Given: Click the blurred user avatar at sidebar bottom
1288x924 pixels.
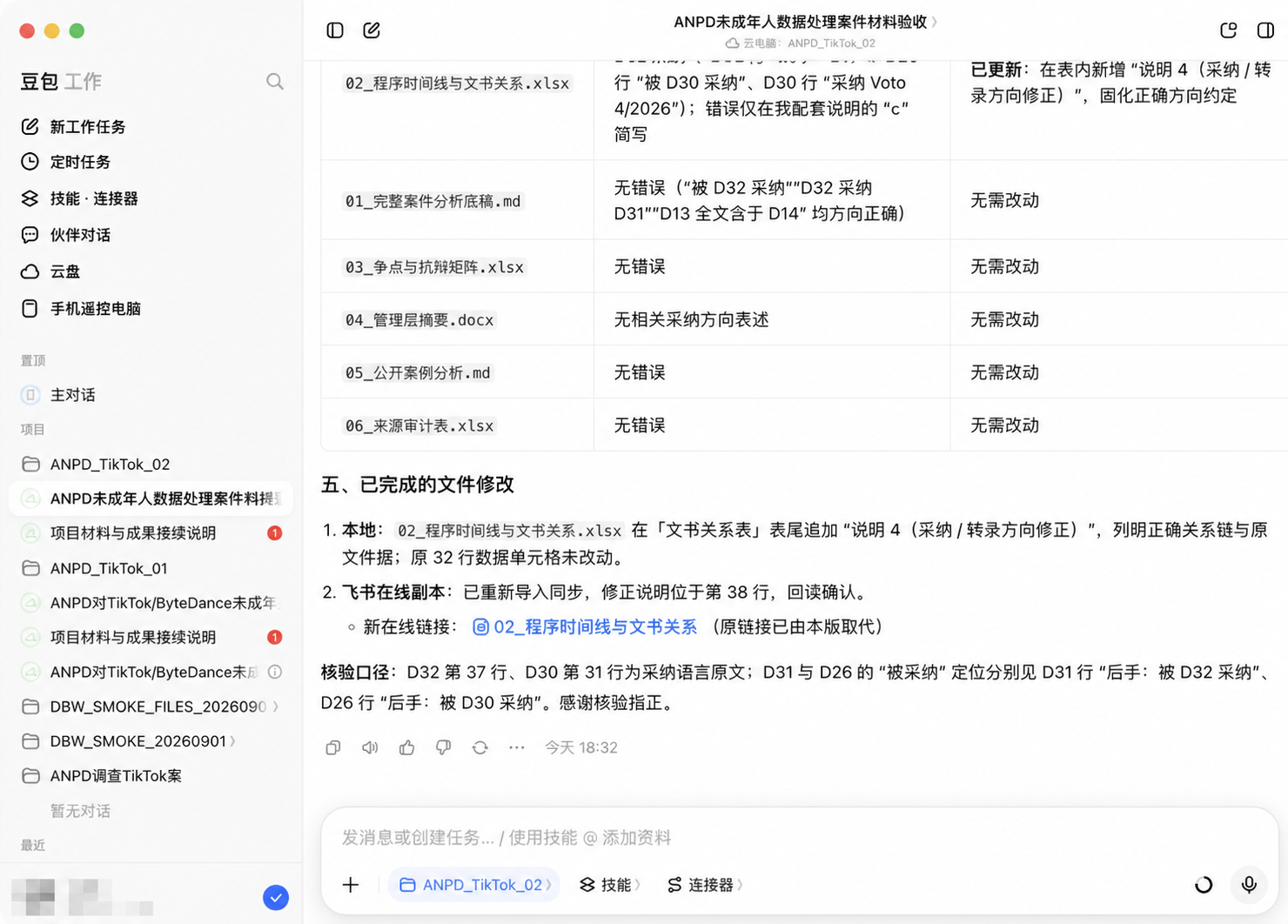Looking at the screenshot, I should [x=33, y=897].
